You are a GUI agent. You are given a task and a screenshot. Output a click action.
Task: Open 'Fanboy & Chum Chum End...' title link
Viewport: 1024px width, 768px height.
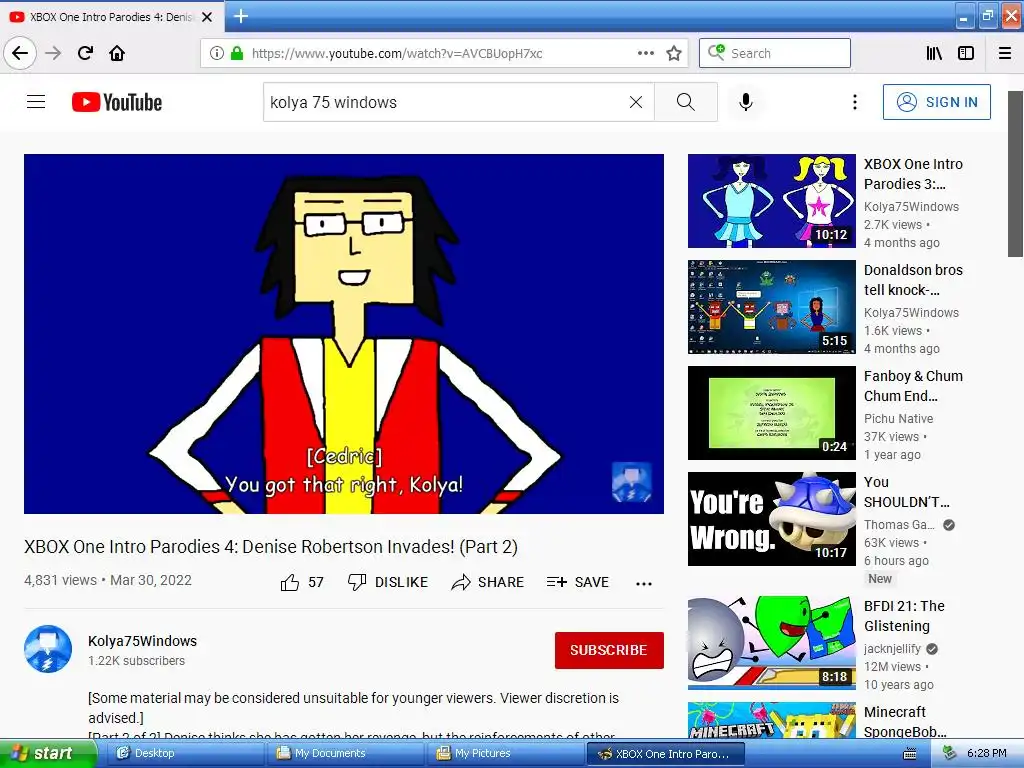(914, 386)
